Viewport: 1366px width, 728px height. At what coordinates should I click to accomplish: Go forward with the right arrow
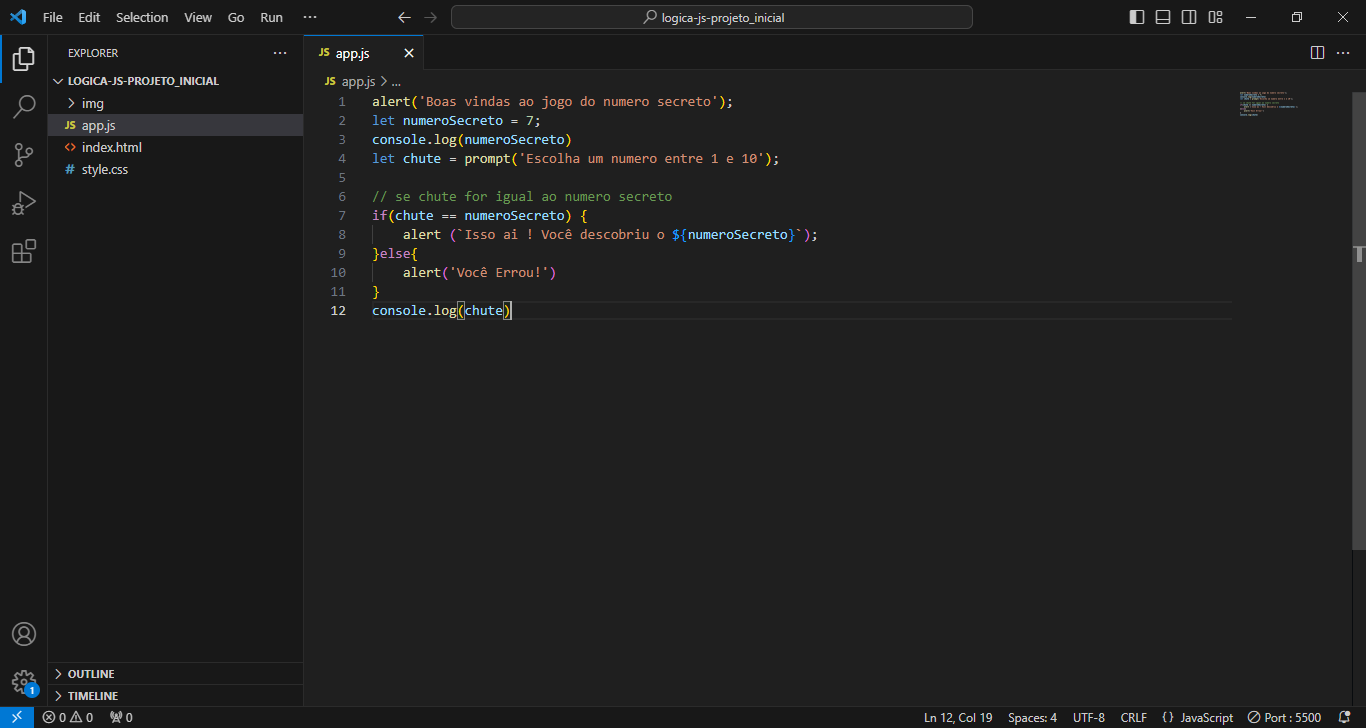coord(431,17)
